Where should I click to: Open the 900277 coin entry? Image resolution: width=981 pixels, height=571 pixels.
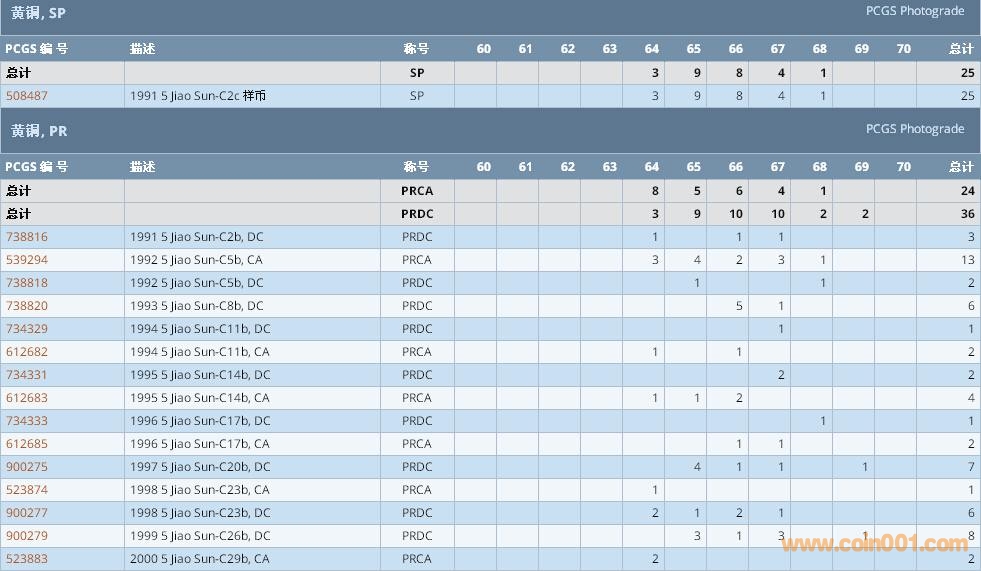pyautogui.click(x=27, y=513)
